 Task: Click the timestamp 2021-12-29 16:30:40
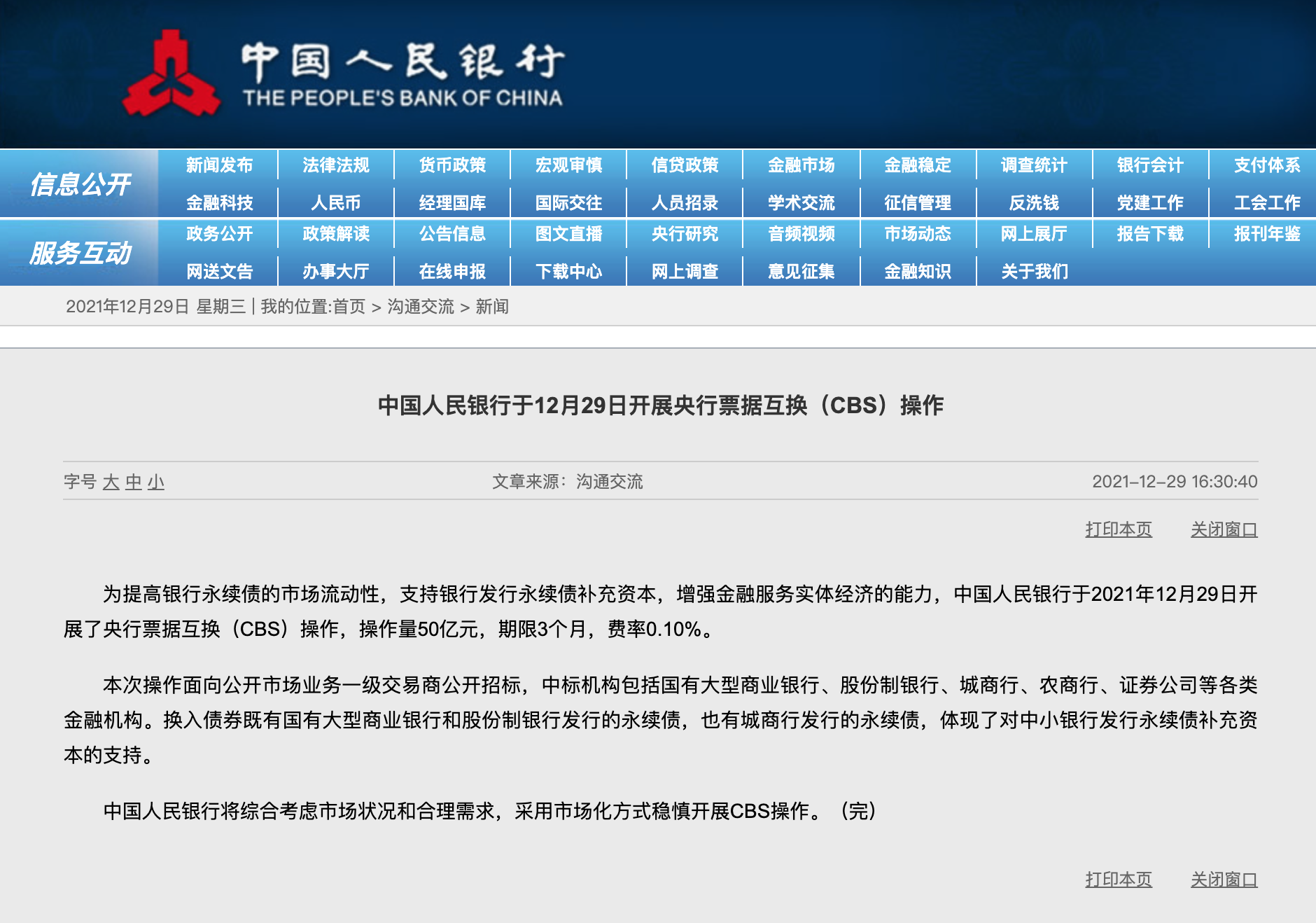1175,482
